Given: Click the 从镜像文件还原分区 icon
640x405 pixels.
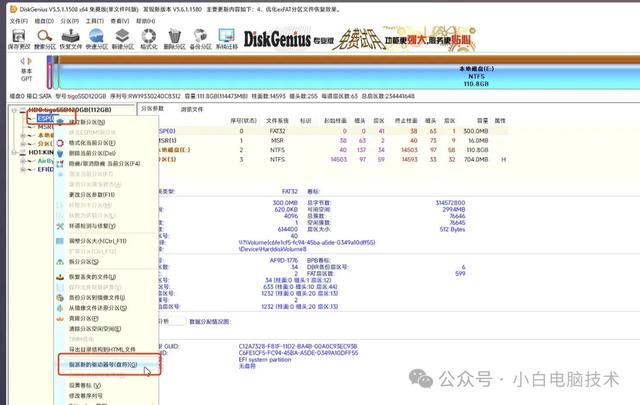Looking at the screenshot, I should (60, 308).
